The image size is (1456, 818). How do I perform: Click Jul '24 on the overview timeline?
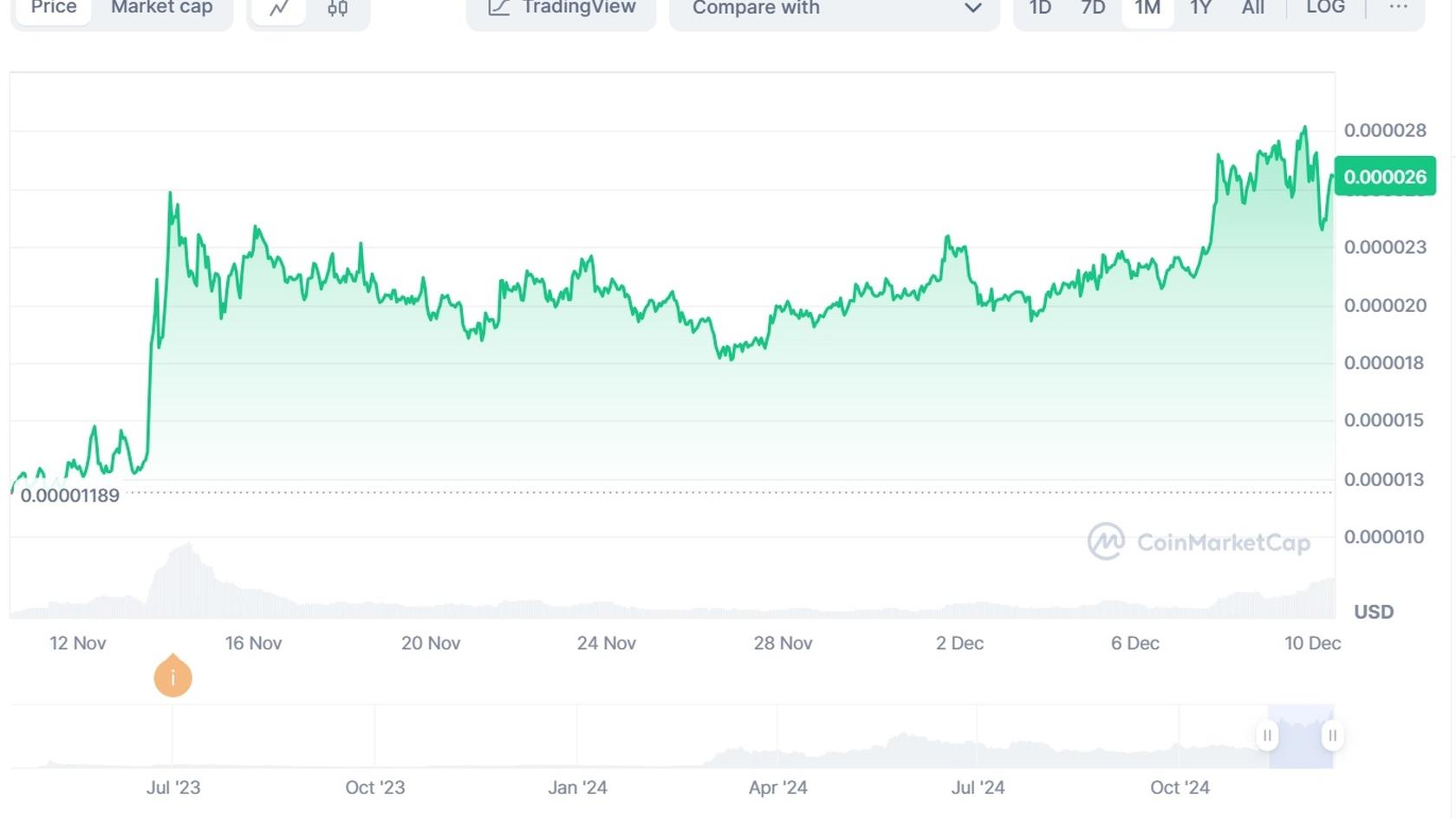point(978,788)
